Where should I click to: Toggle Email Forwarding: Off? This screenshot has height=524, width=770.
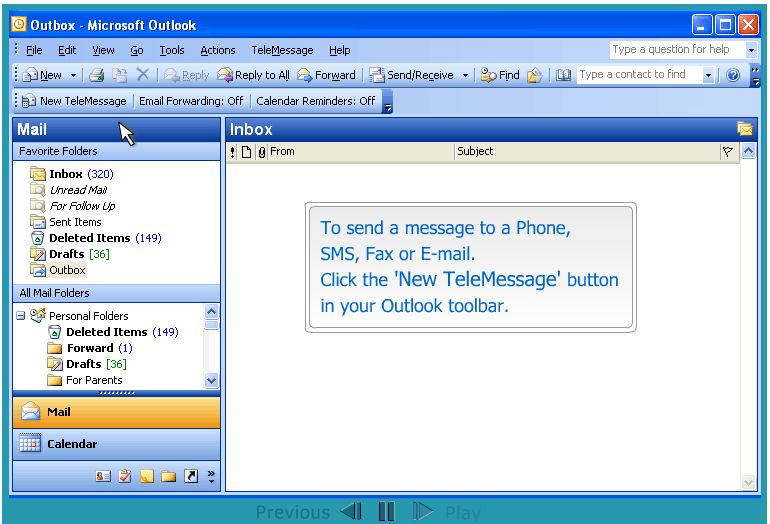pos(191,101)
